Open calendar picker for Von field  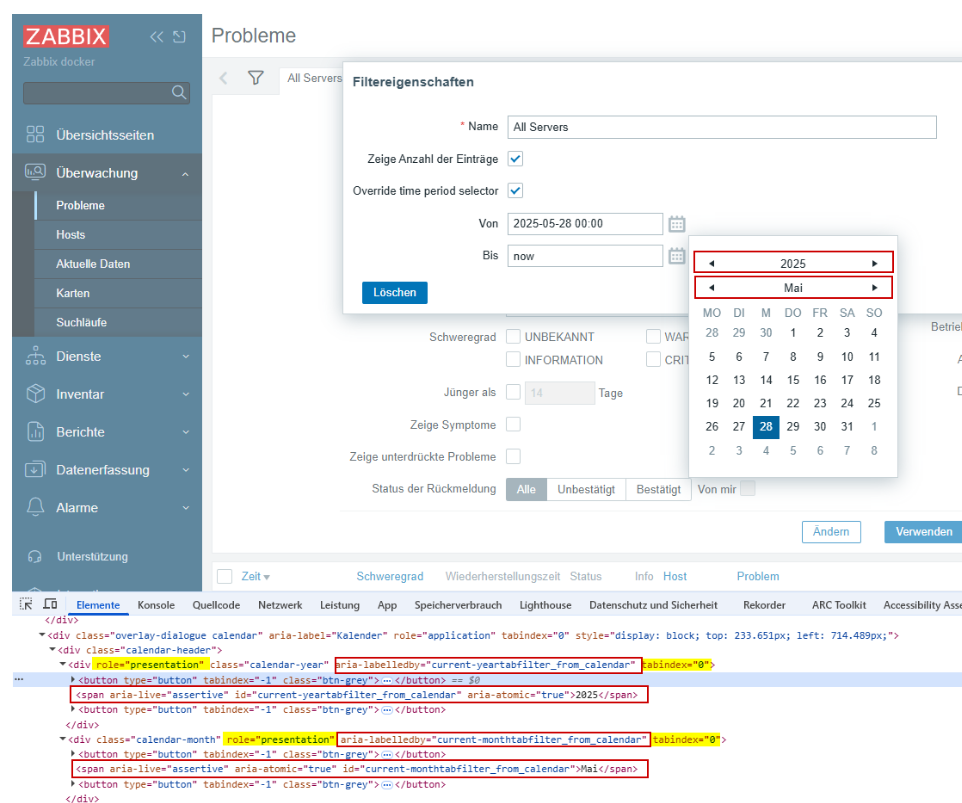pos(677,224)
